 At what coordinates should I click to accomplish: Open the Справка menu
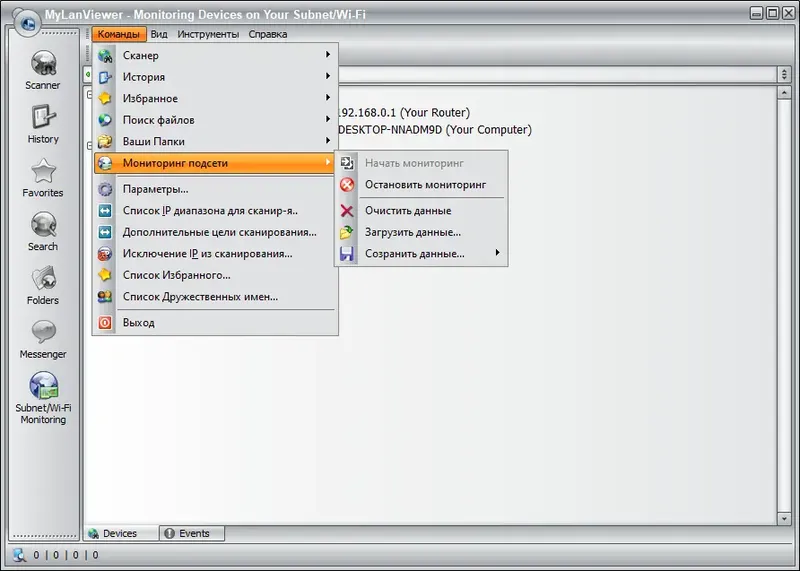[x=268, y=34]
